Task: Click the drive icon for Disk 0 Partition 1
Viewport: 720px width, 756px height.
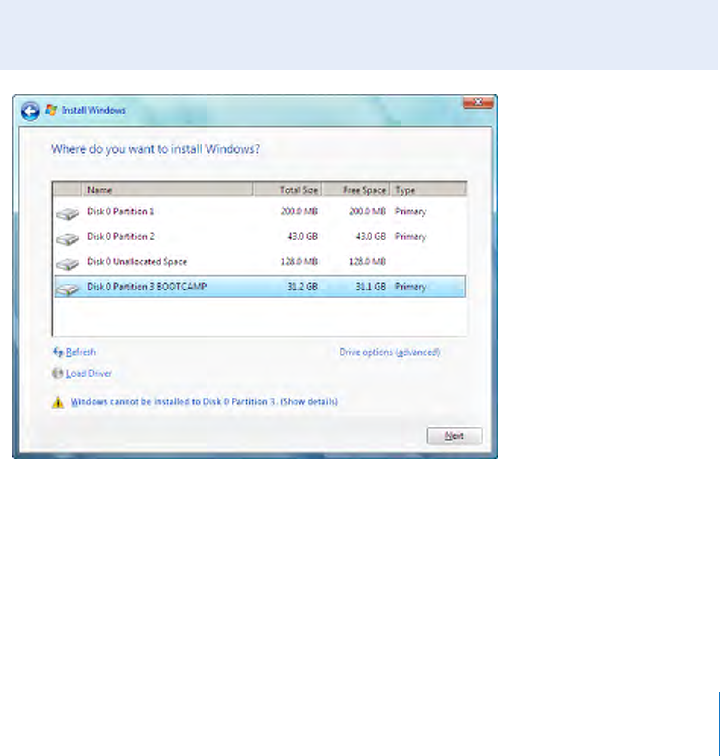Action: [67, 213]
